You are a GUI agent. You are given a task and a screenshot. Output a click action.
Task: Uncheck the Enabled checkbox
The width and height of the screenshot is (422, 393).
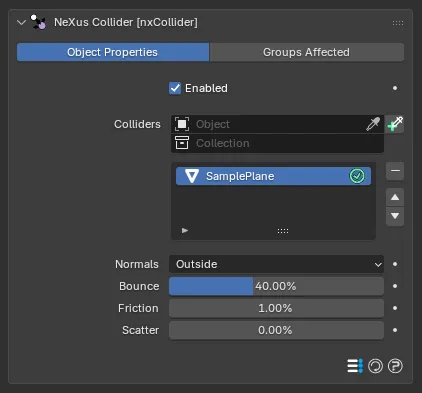[175, 88]
